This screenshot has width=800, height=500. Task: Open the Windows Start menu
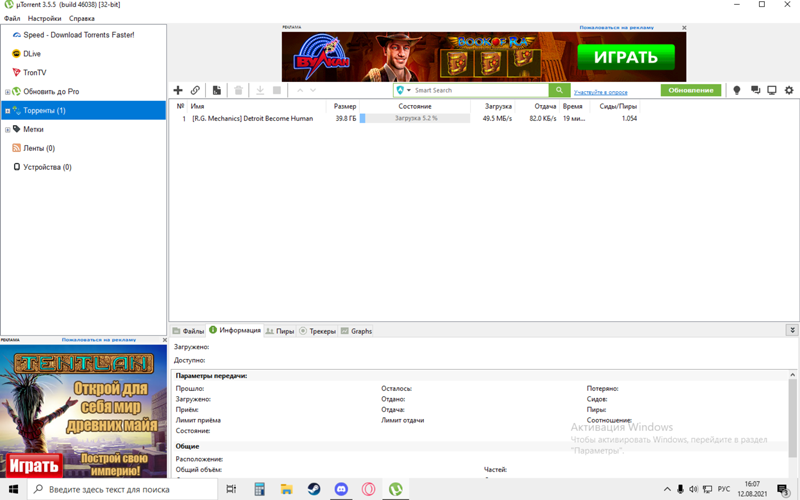coord(13,489)
